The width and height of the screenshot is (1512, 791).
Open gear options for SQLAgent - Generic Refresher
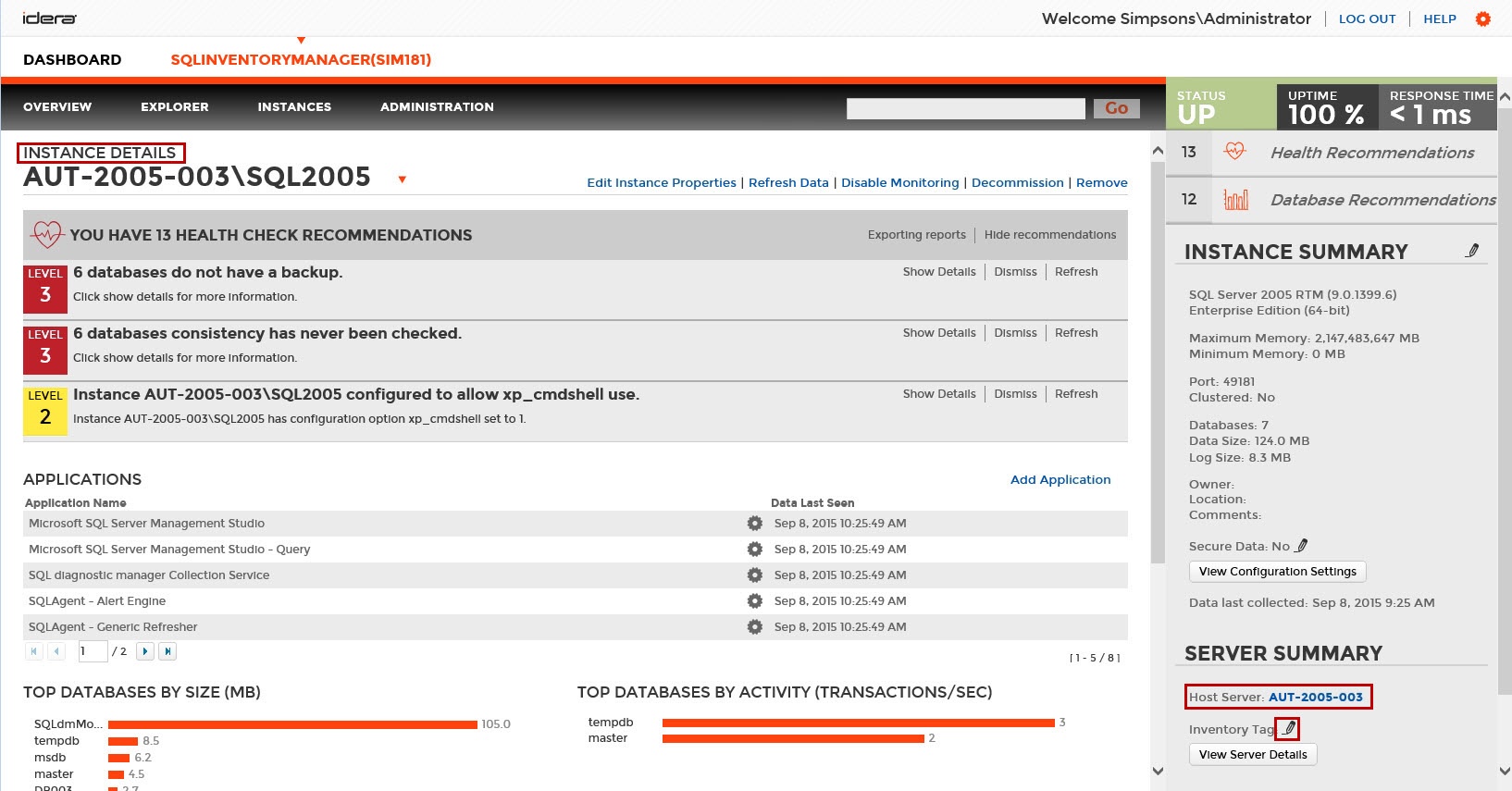point(755,627)
